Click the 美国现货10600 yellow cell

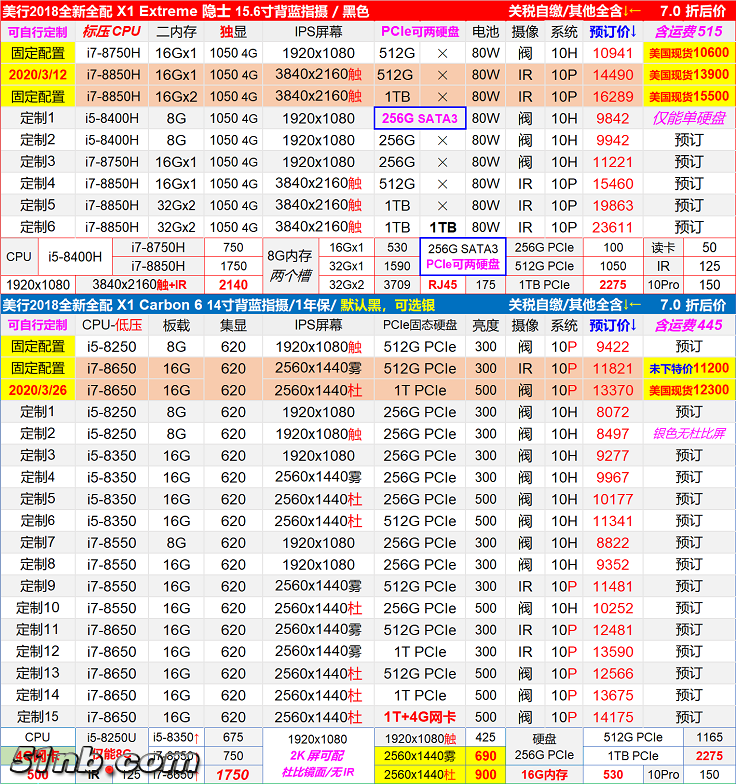click(689, 53)
